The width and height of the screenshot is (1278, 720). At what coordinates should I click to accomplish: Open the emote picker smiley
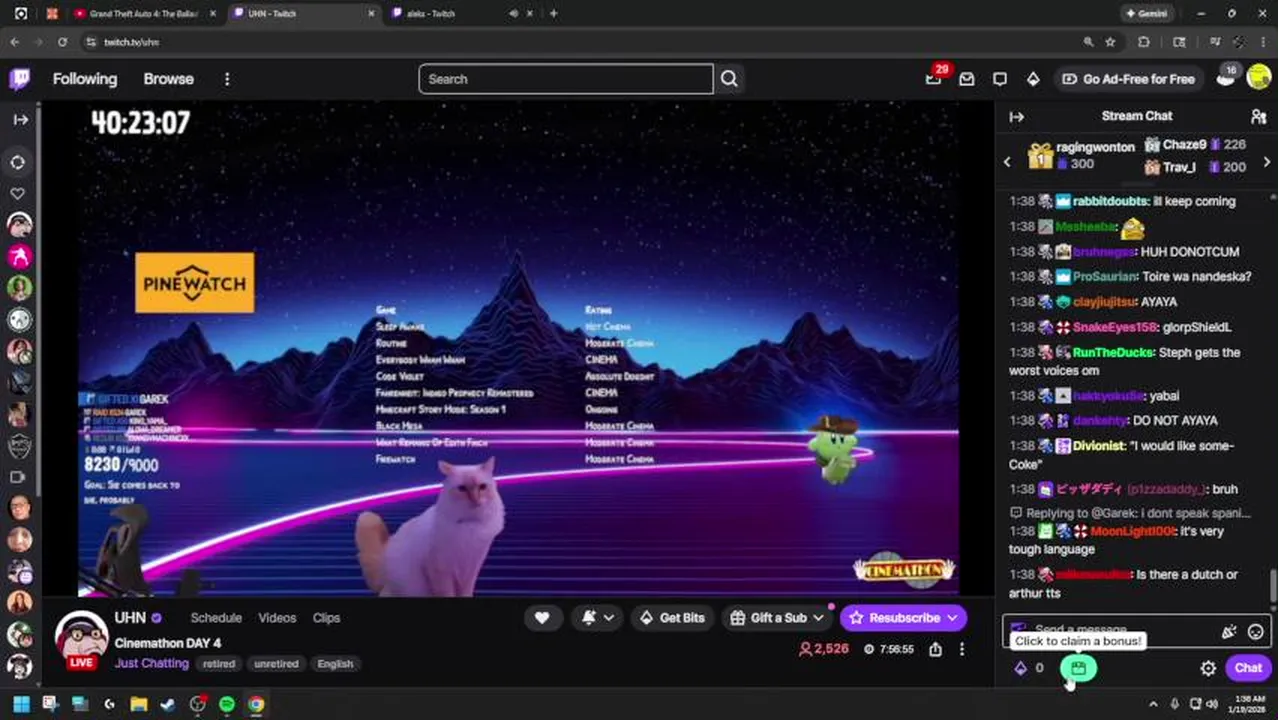(1255, 631)
